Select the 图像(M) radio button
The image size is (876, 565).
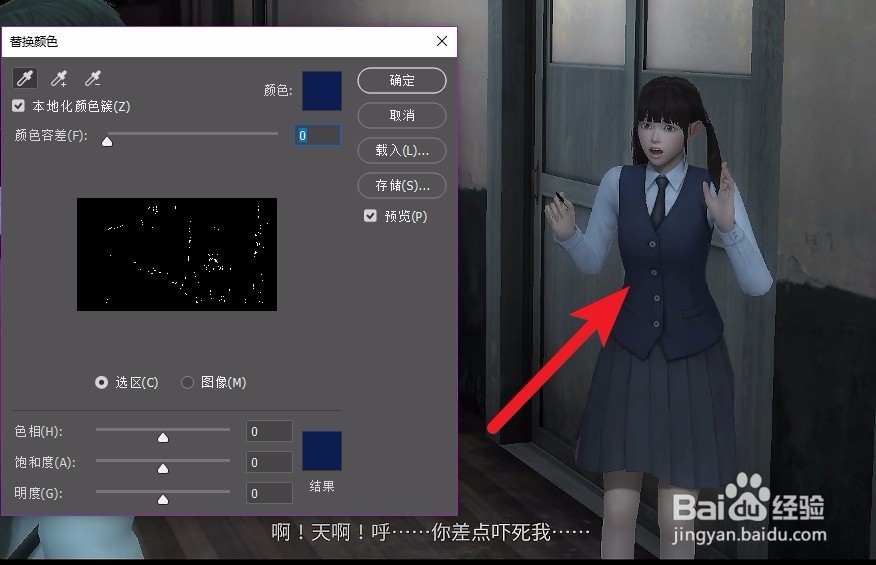coord(187,382)
